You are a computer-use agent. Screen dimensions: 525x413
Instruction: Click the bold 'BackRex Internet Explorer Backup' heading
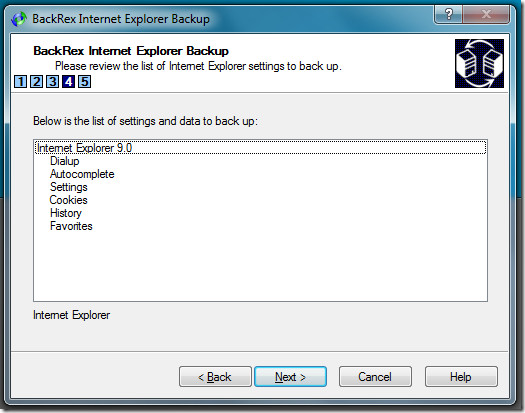(131, 51)
